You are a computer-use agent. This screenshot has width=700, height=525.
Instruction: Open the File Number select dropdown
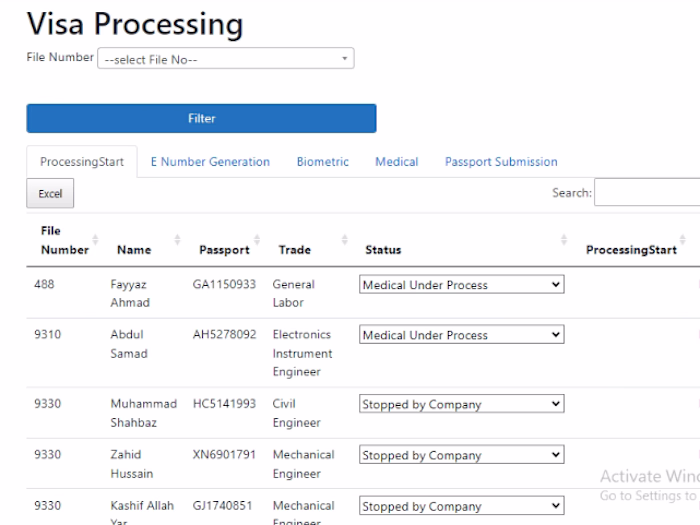226,59
